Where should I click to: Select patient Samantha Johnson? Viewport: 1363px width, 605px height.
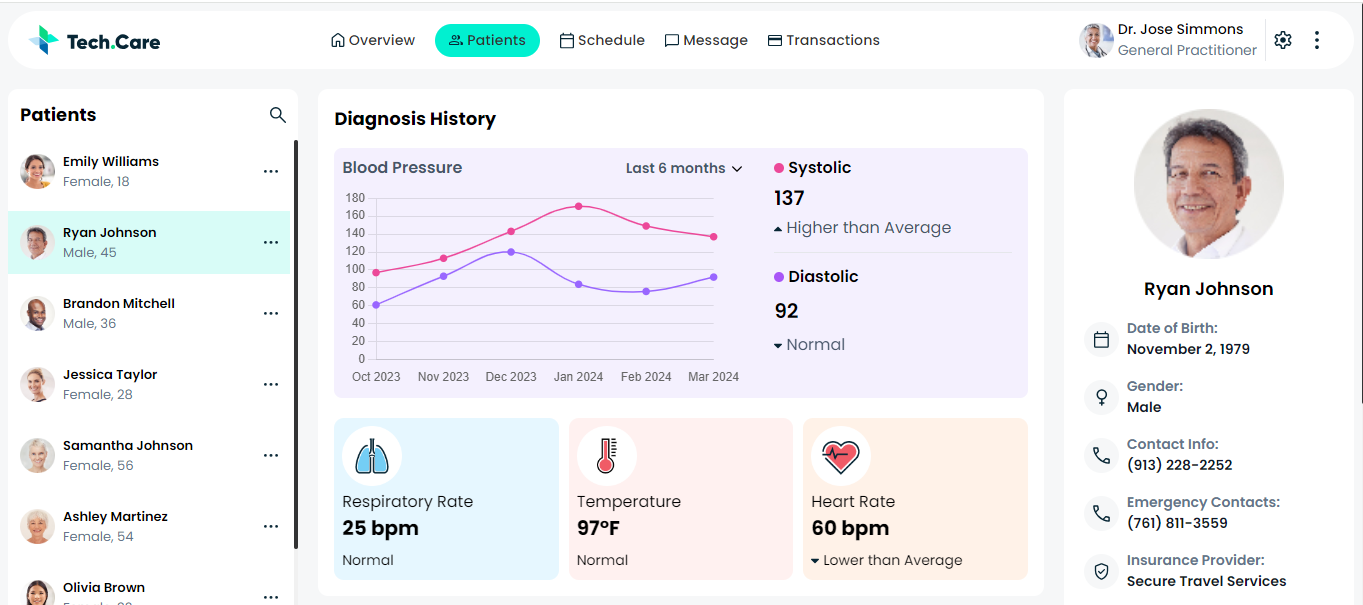[x=149, y=455]
